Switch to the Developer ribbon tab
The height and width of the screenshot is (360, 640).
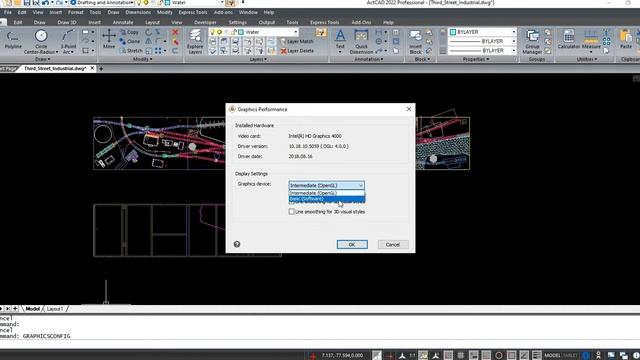tap(205, 22)
